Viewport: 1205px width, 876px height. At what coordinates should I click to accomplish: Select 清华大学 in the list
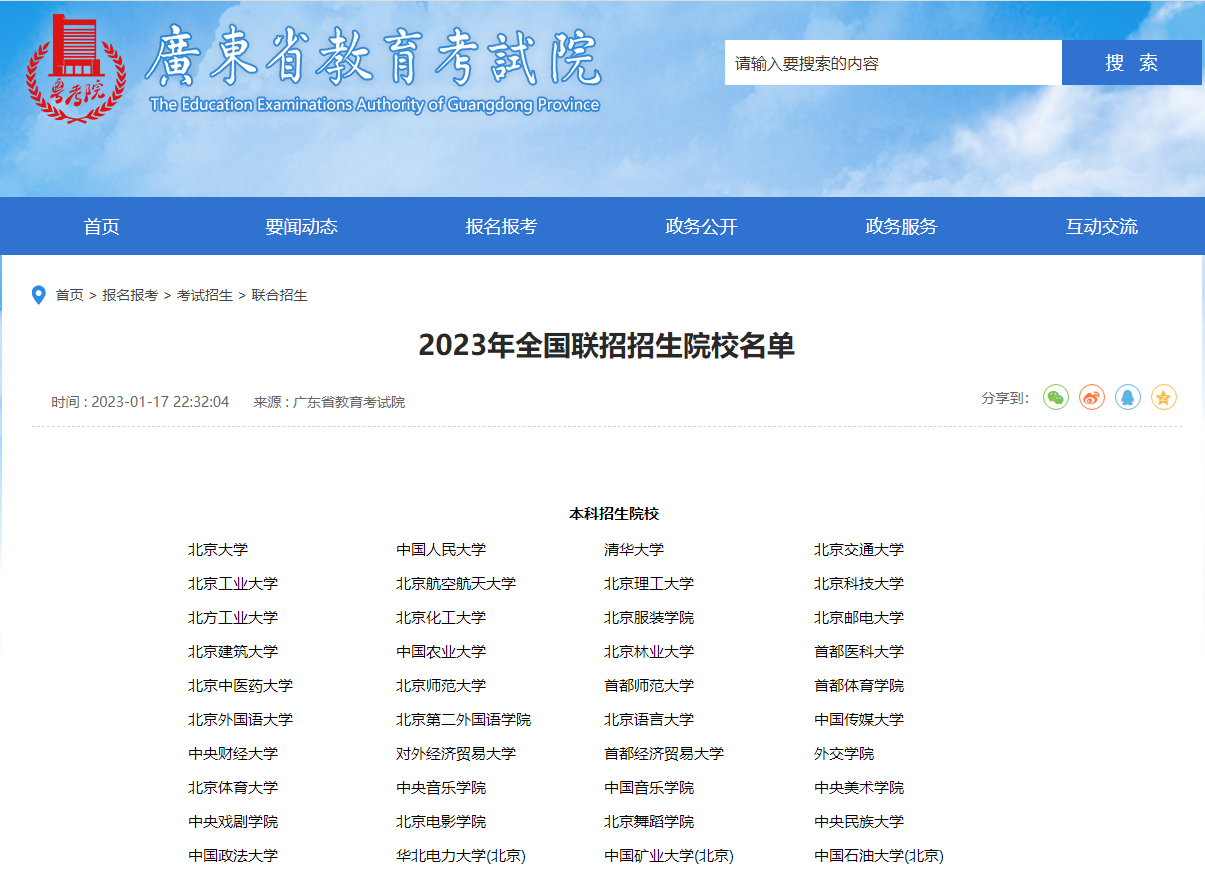(x=634, y=550)
